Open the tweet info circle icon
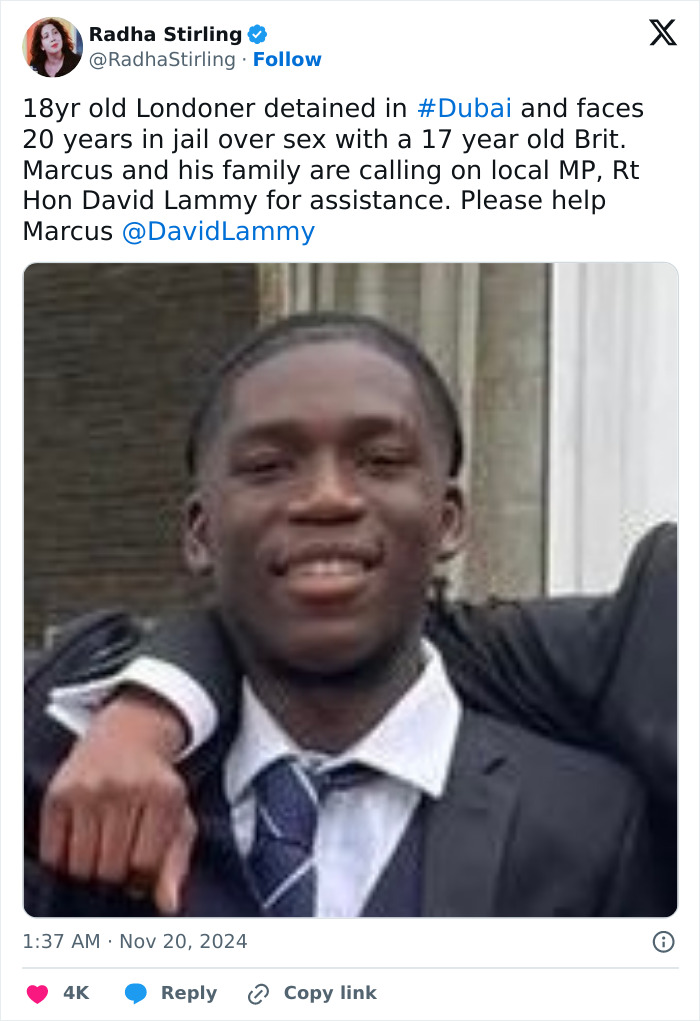This screenshot has height=1021, width=700. pos(664,942)
